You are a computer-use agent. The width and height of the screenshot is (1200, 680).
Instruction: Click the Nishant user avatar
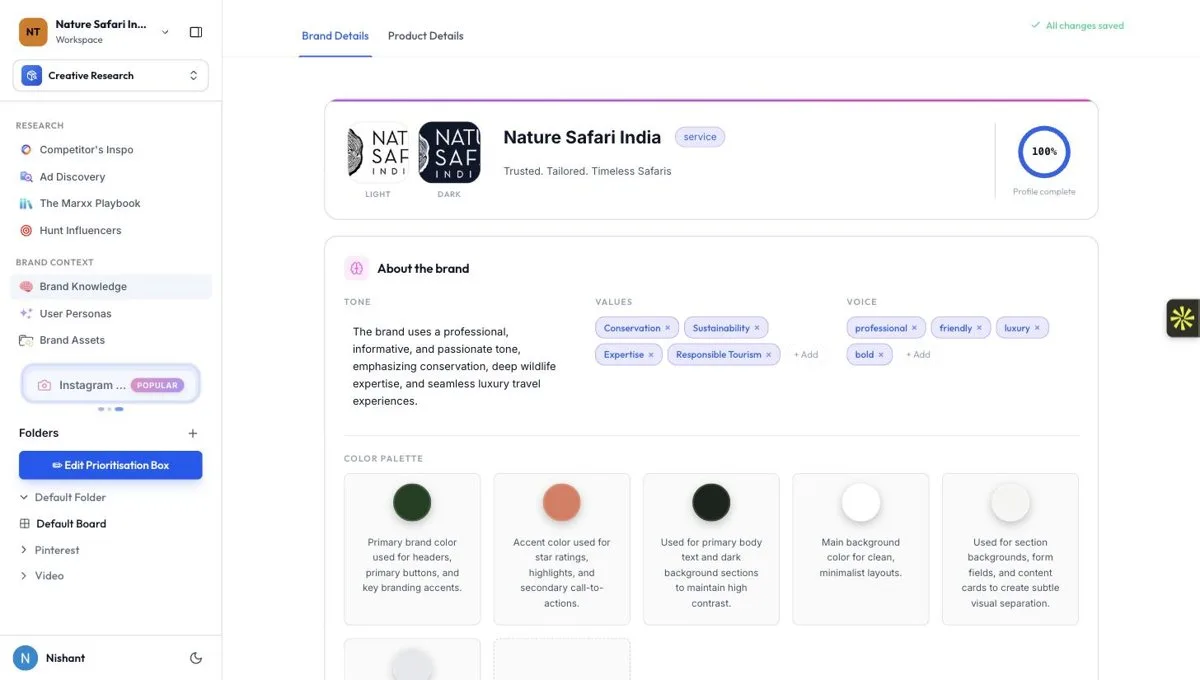click(26, 658)
